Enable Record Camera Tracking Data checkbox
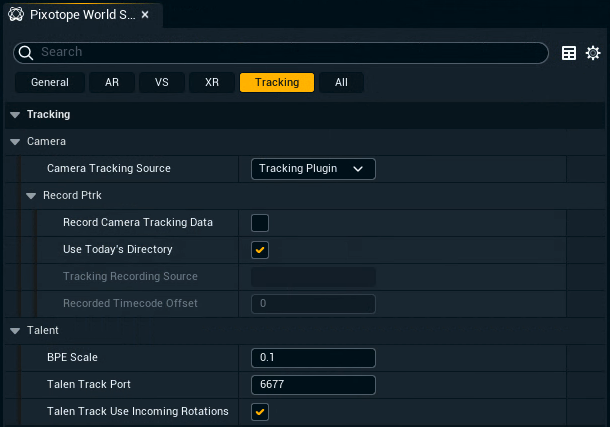The width and height of the screenshot is (610, 427). tap(260, 223)
